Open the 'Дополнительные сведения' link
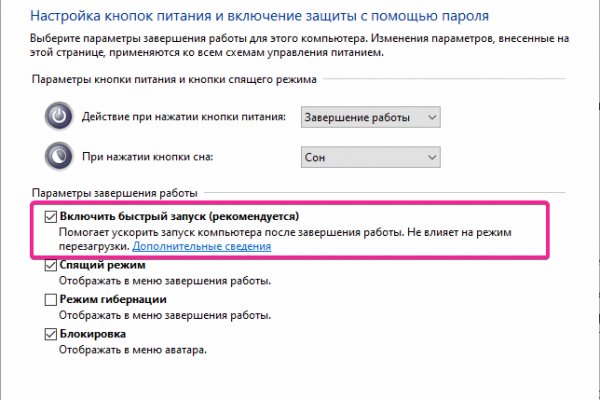Viewport: 600px width, 400px height. pyautogui.click(x=200, y=245)
